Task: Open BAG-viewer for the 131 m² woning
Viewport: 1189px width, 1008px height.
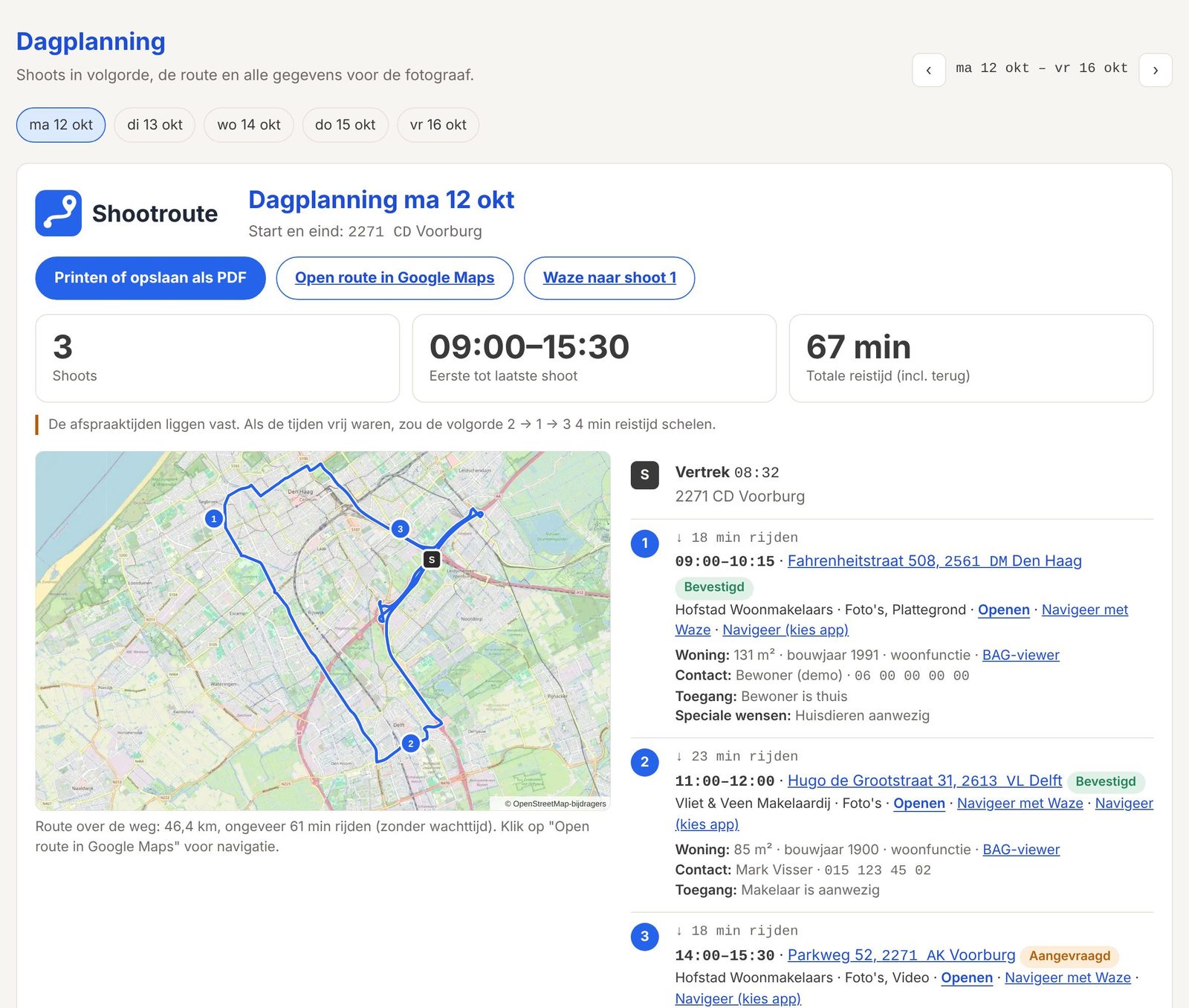Action: (1021, 655)
